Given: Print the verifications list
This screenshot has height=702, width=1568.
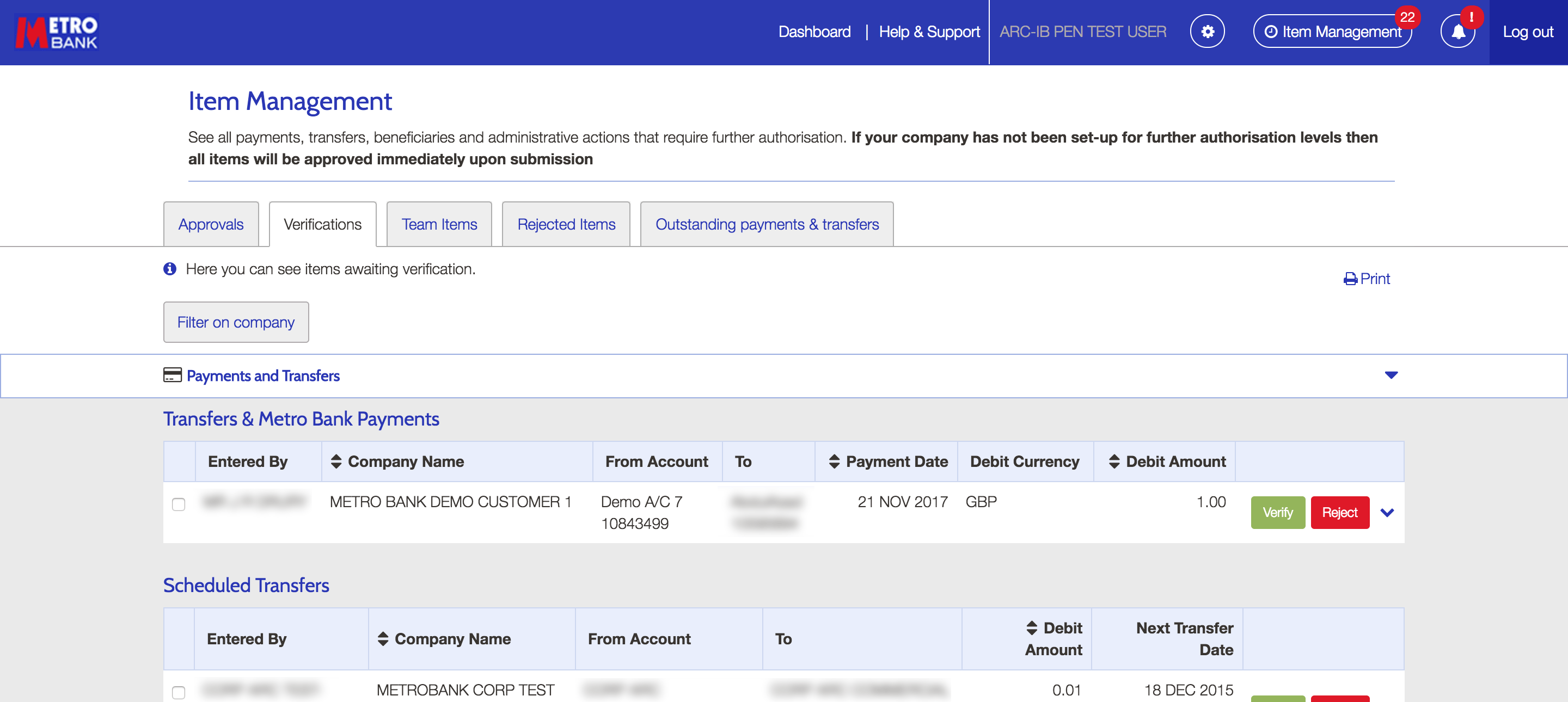Looking at the screenshot, I should [x=1367, y=279].
